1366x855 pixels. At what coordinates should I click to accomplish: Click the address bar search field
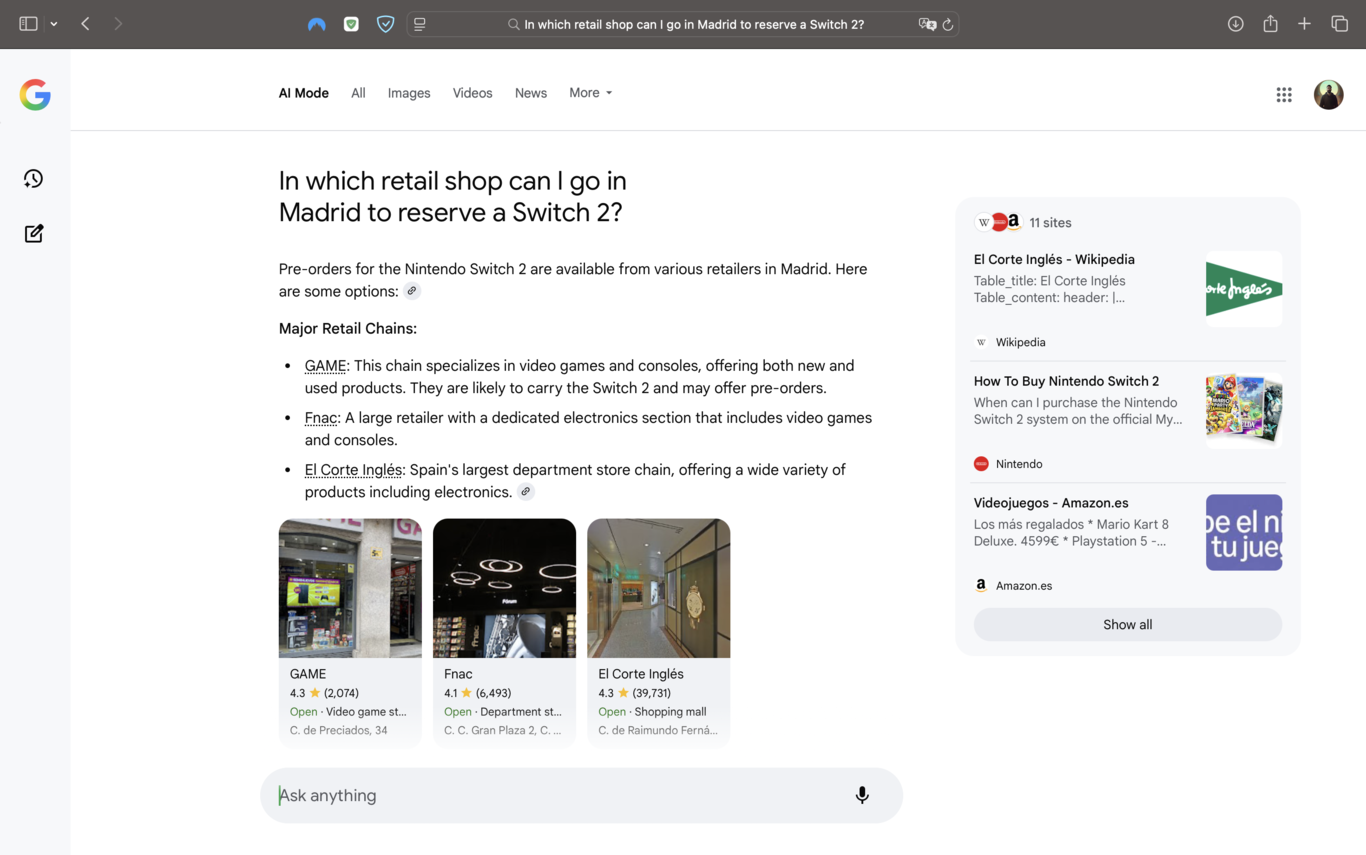click(x=683, y=24)
